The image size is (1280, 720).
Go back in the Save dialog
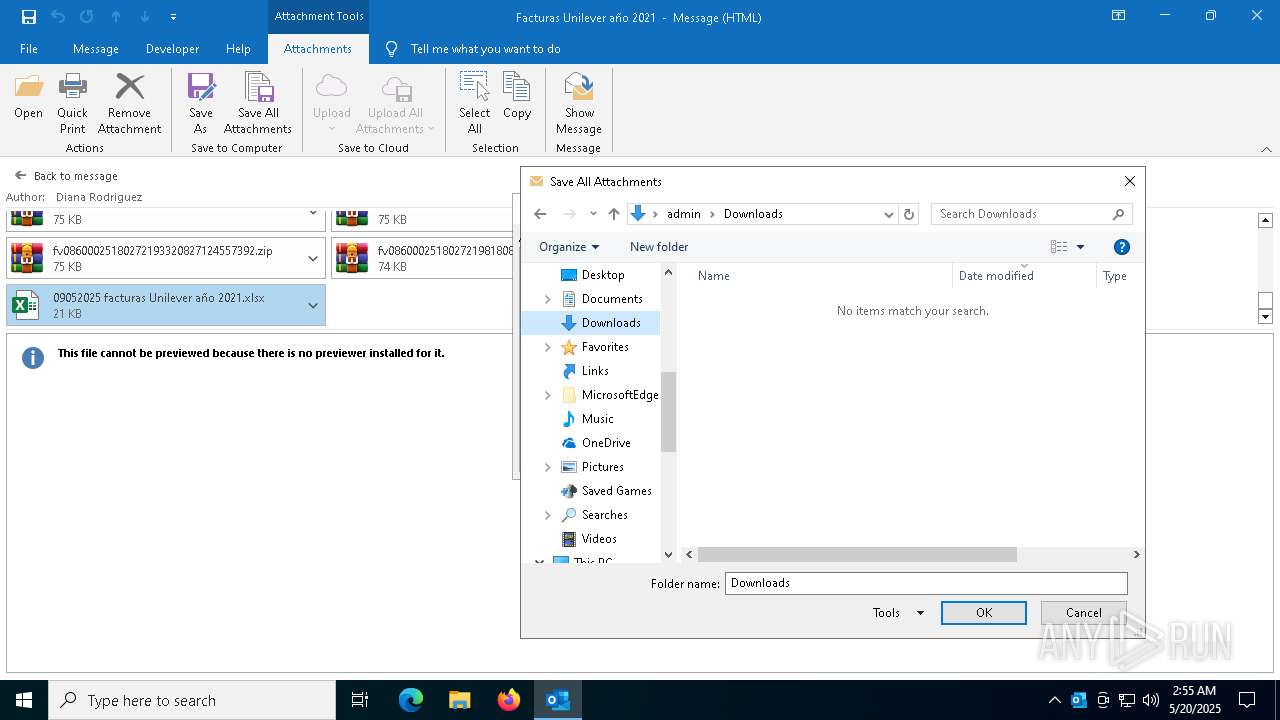coord(540,214)
